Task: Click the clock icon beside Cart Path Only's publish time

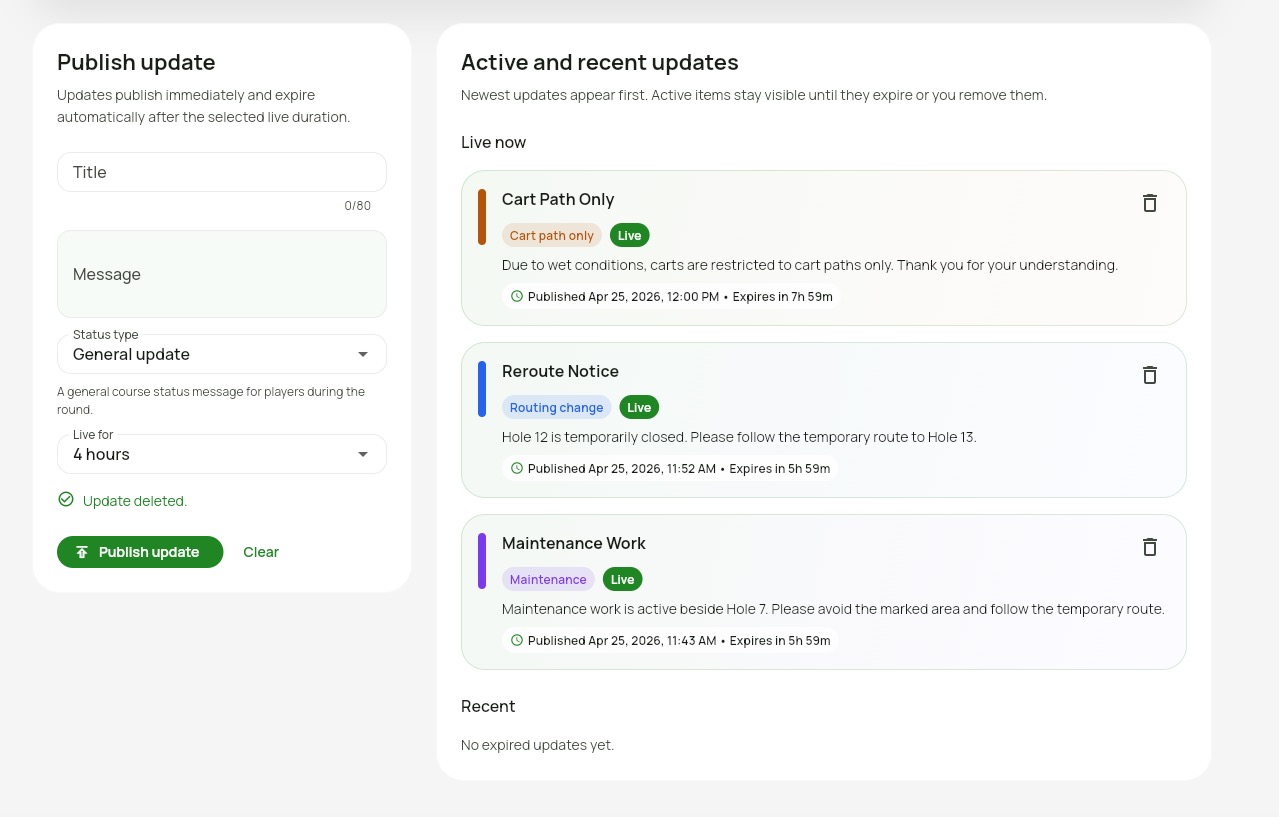Action: tap(517, 296)
